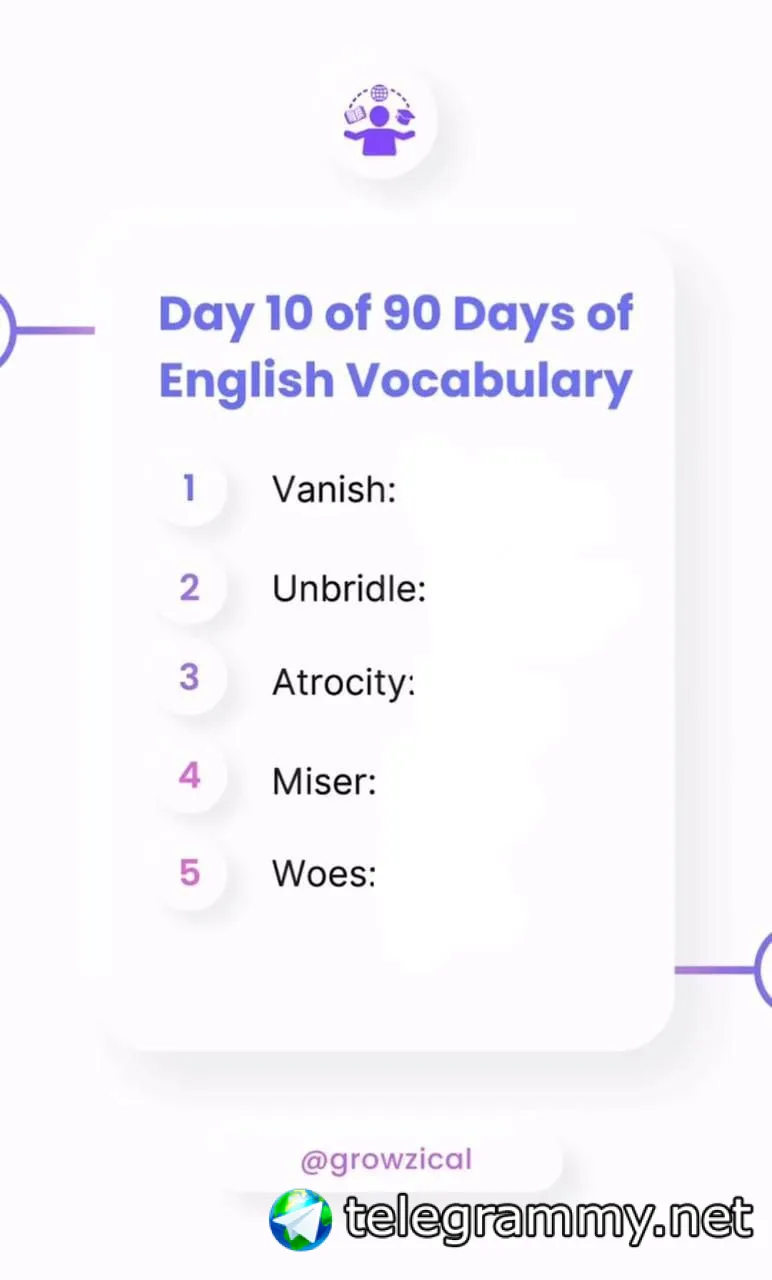Open the telegrammy.net watermark link
772x1280 pixels.
click(548, 1219)
